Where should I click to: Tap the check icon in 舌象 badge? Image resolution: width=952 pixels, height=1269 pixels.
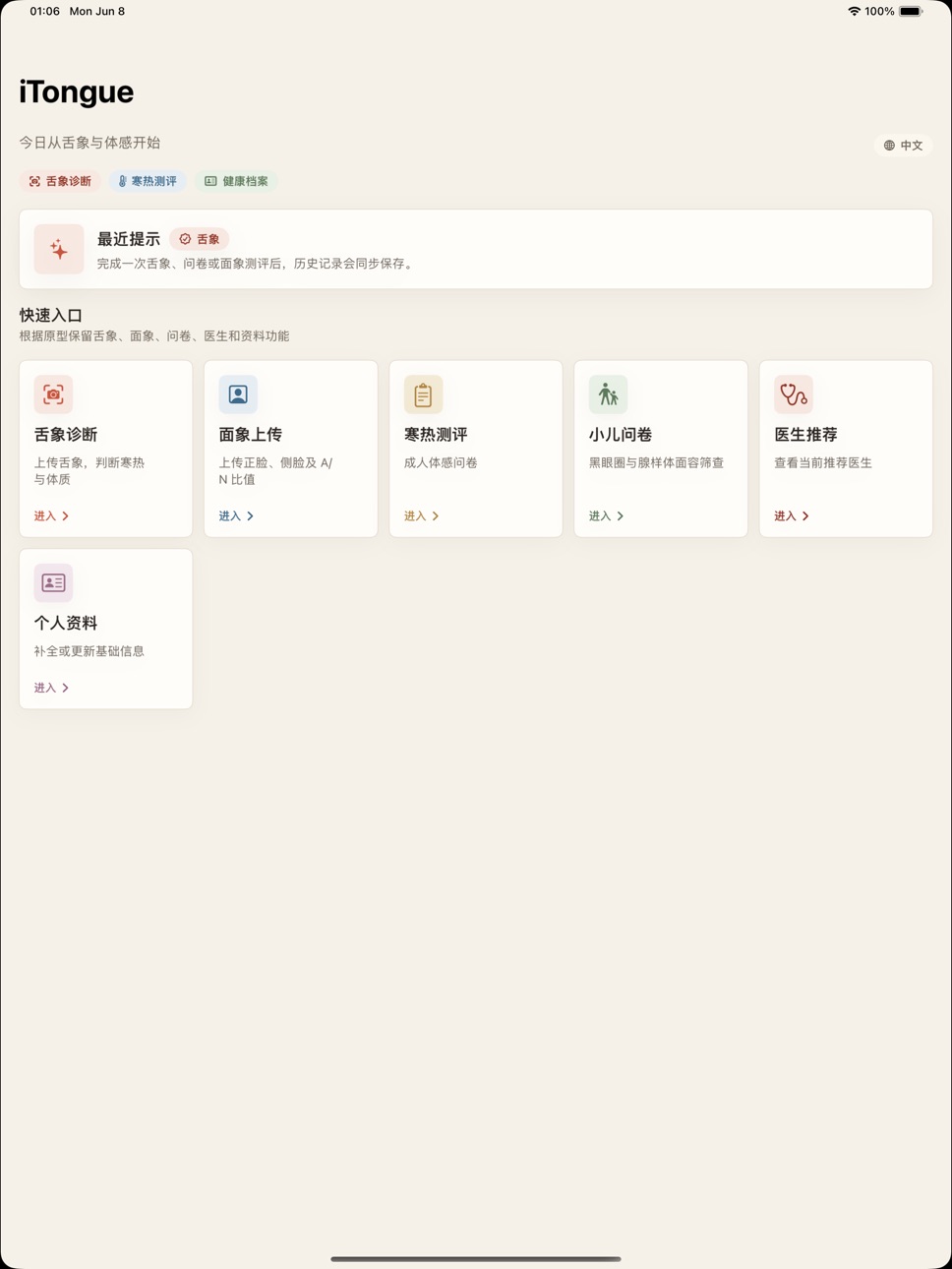(x=185, y=239)
